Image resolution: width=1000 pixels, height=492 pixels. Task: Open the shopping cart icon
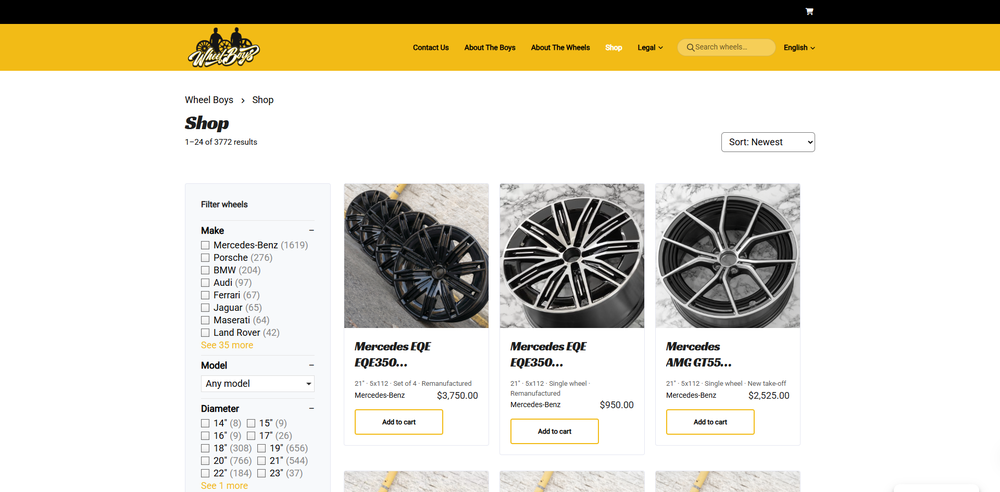pos(809,11)
